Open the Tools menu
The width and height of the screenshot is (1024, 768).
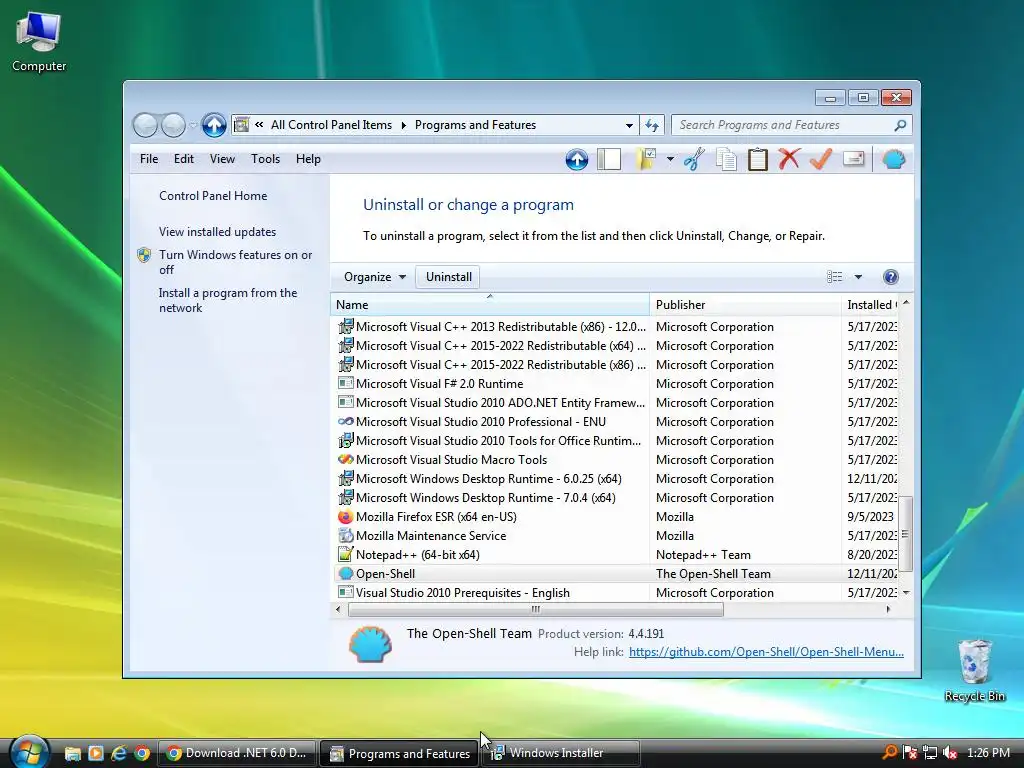point(265,159)
